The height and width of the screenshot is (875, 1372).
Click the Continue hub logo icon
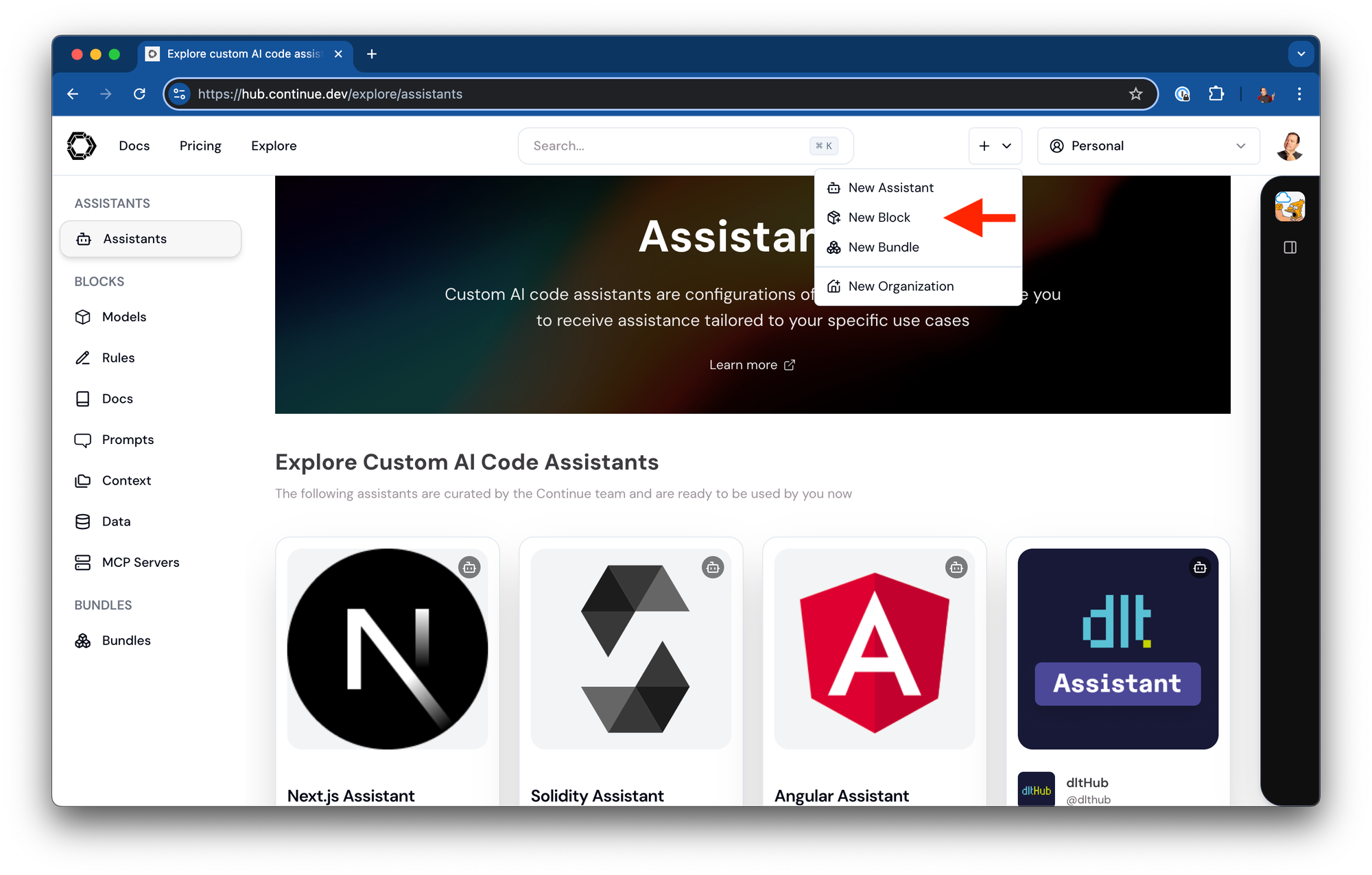(82, 145)
